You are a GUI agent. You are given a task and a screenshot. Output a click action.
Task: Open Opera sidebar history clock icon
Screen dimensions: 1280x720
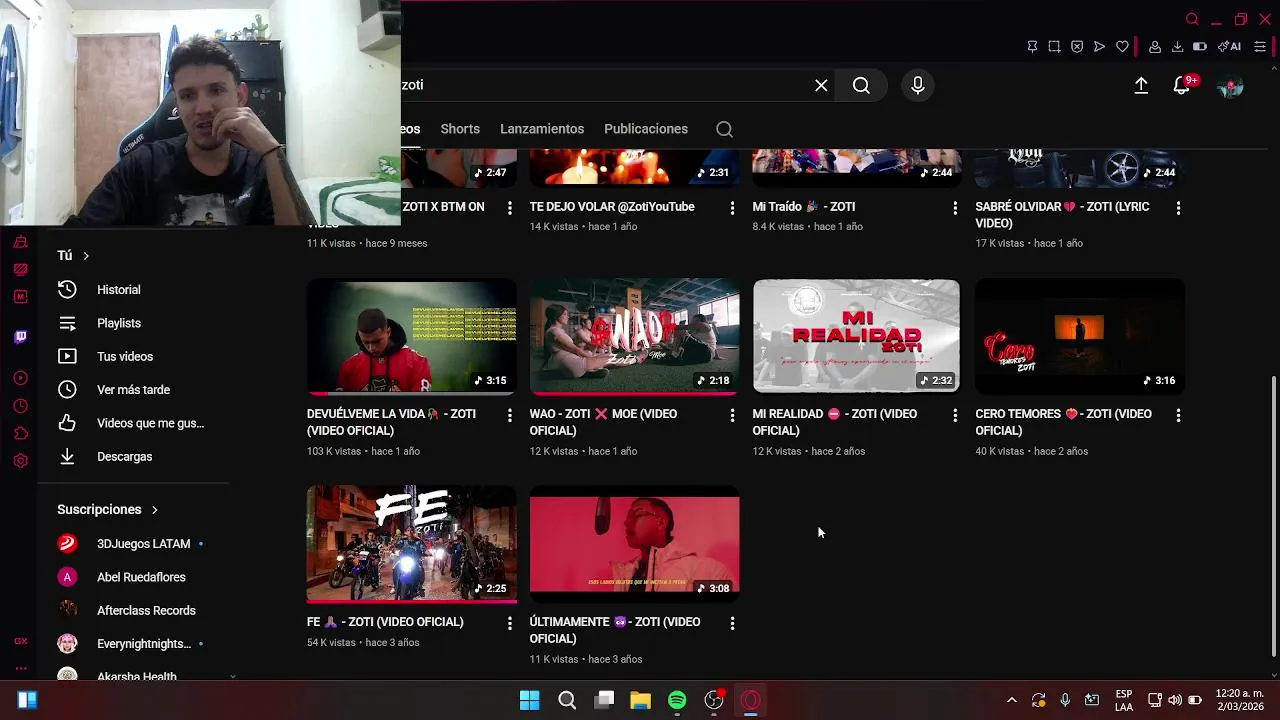[x=20, y=406]
